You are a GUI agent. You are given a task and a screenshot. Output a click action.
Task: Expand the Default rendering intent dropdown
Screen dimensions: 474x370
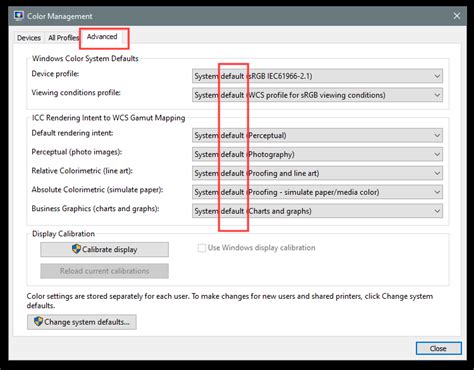pos(317,135)
